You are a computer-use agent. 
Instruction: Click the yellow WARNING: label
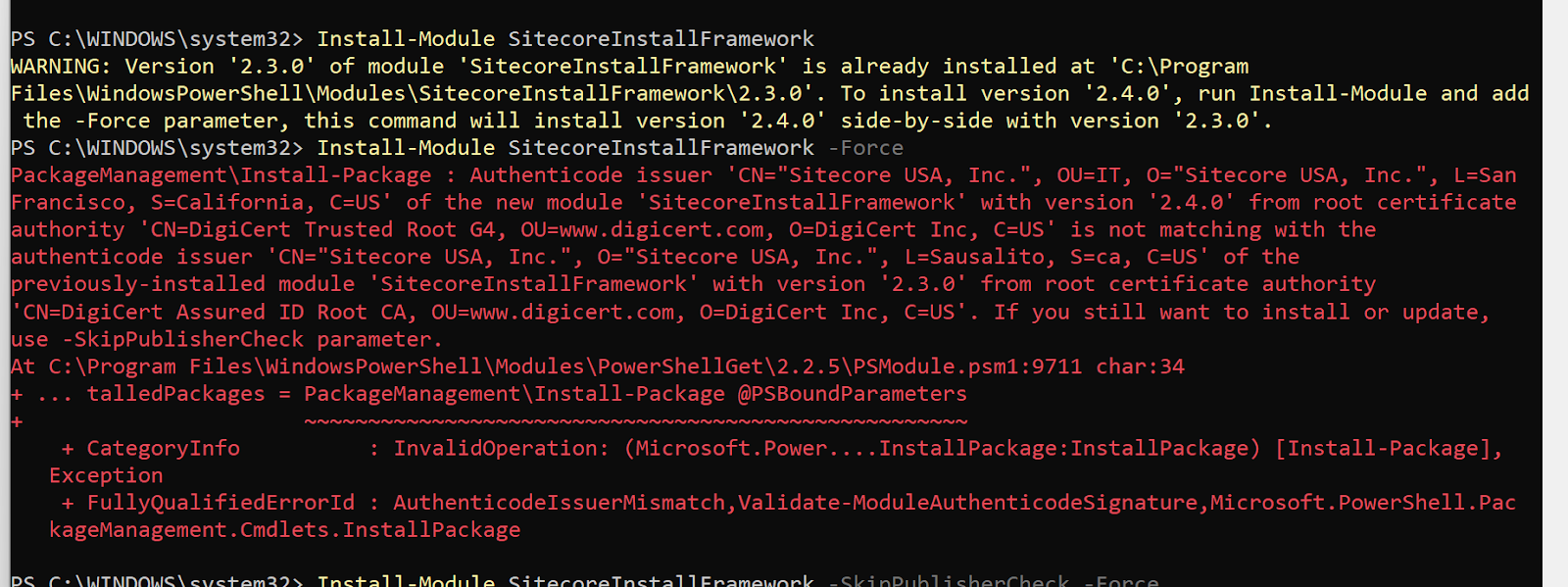(61, 67)
